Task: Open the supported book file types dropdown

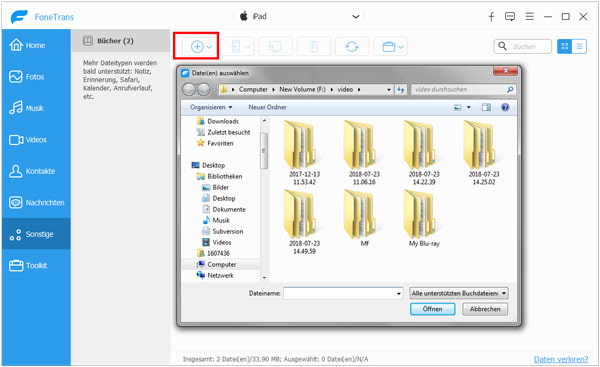Action: coord(458,294)
